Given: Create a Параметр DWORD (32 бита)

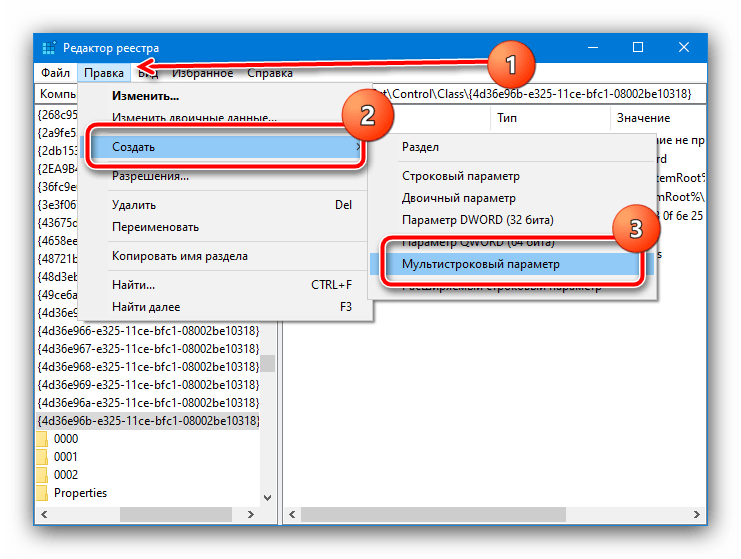Looking at the screenshot, I should [x=512, y=220].
